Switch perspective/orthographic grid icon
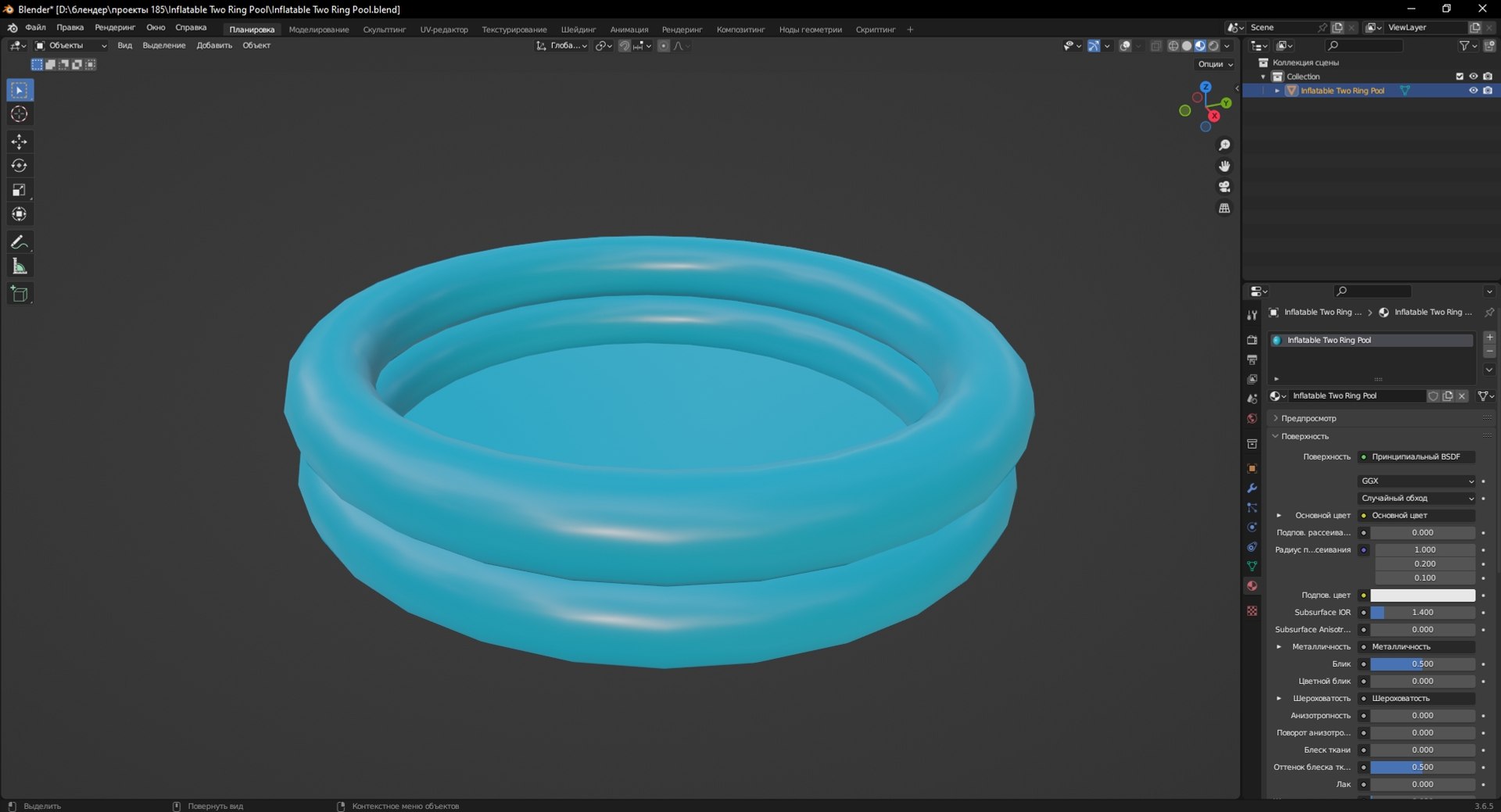1501x812 pixels. [1224, 208]
